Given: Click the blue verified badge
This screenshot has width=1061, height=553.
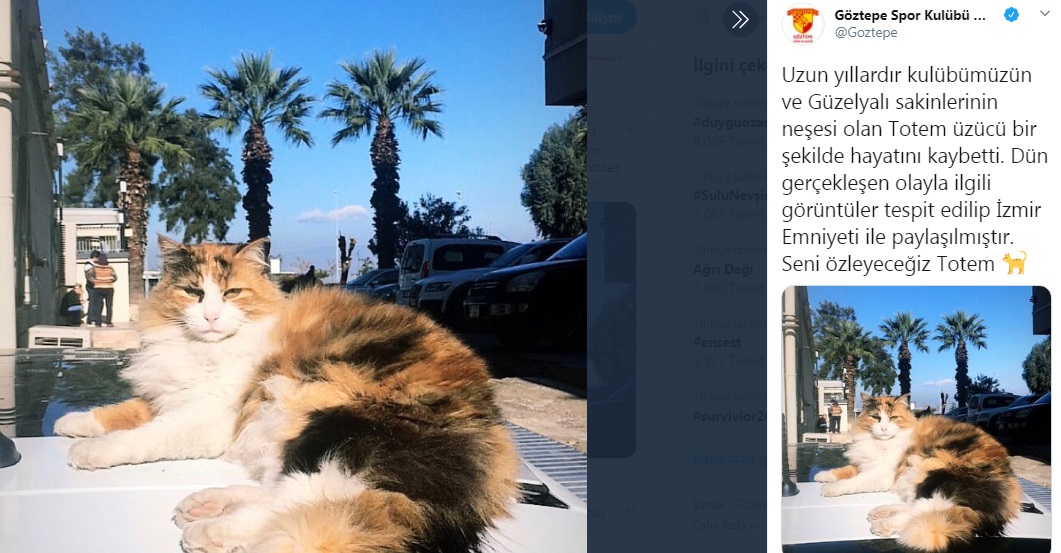Looking at the screenshot, I should [1012, 15].
